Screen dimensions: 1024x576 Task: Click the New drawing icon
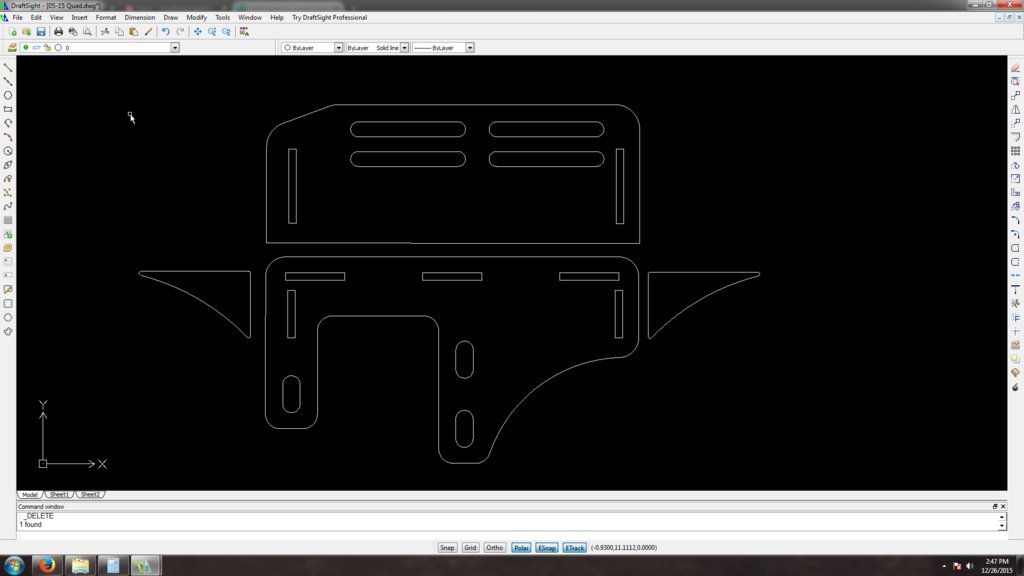[x=12, y=31]
